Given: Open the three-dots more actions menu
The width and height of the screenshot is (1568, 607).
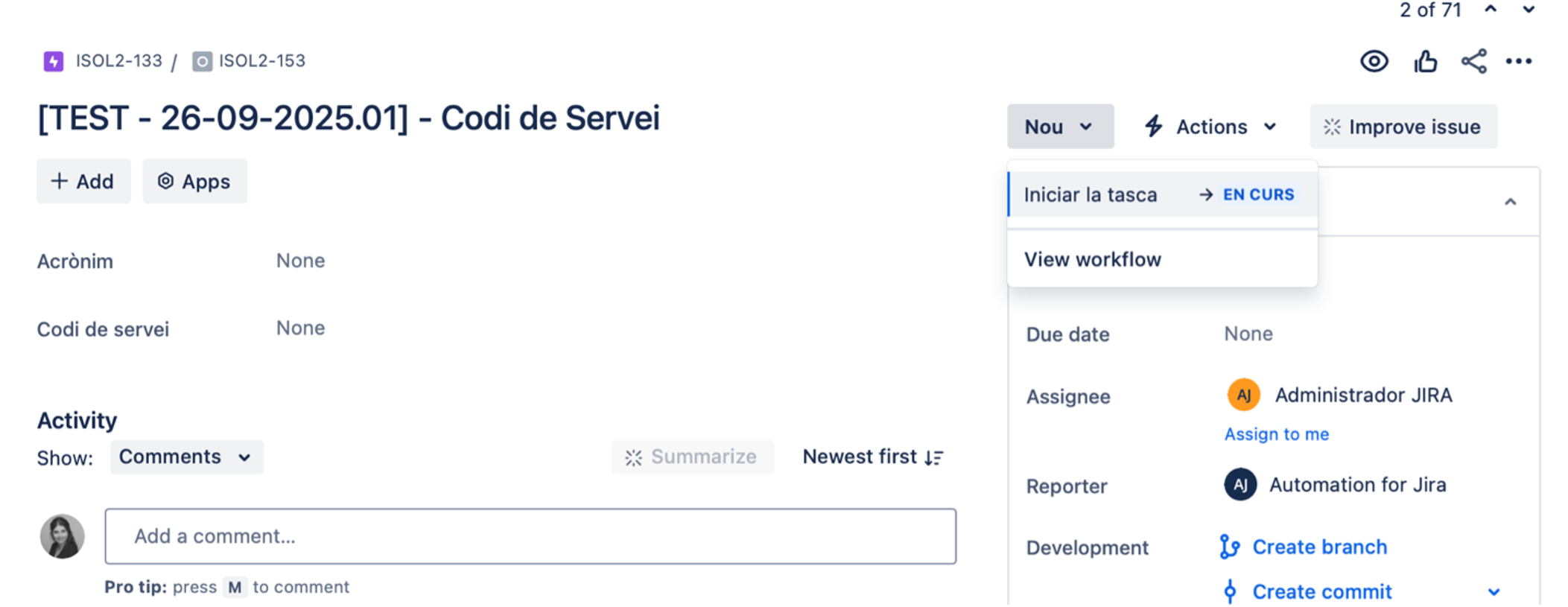Looking at the screenshot, I should click(1519, 61).
